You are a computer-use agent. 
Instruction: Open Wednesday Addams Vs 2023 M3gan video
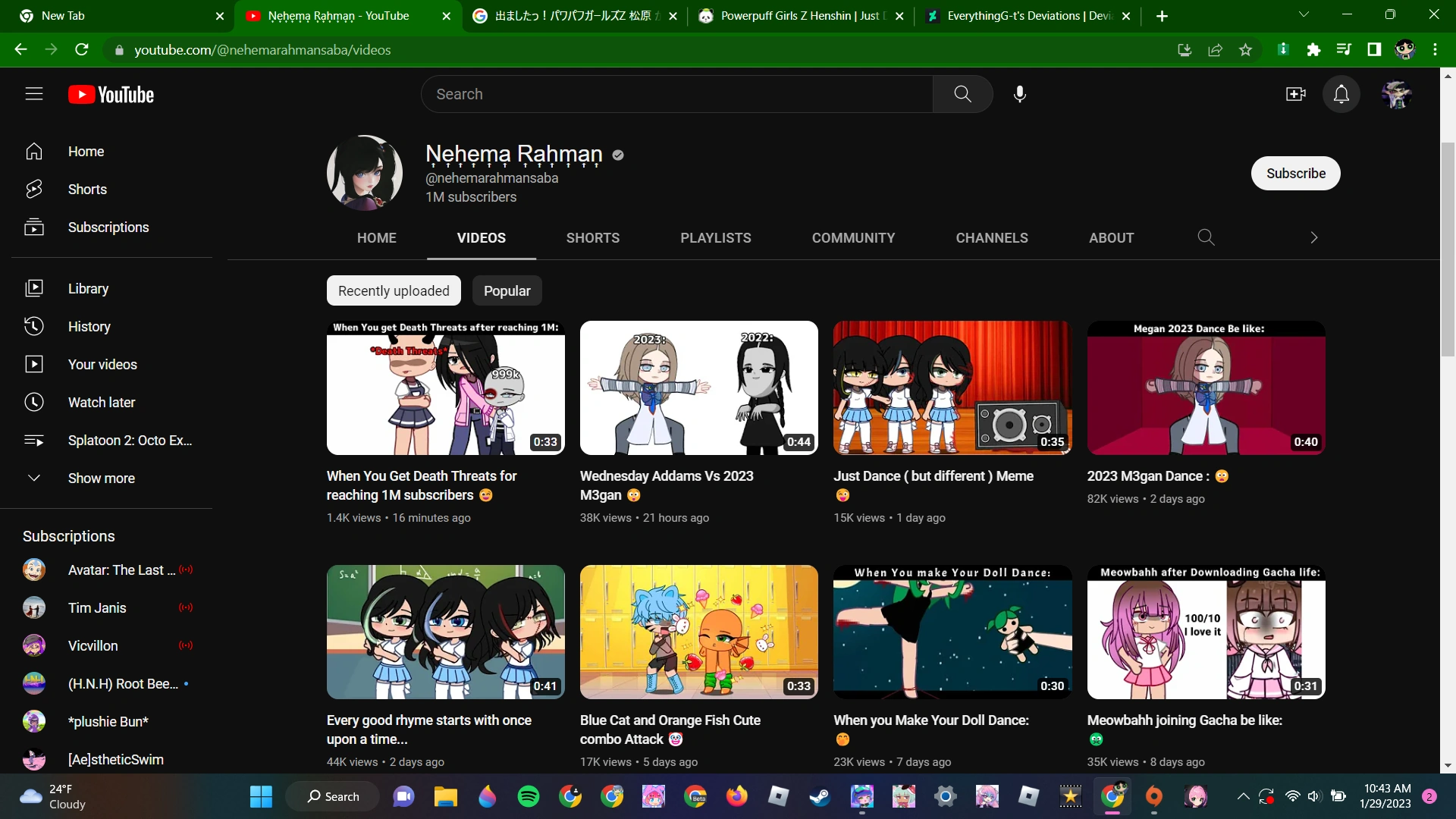(698, 388)
